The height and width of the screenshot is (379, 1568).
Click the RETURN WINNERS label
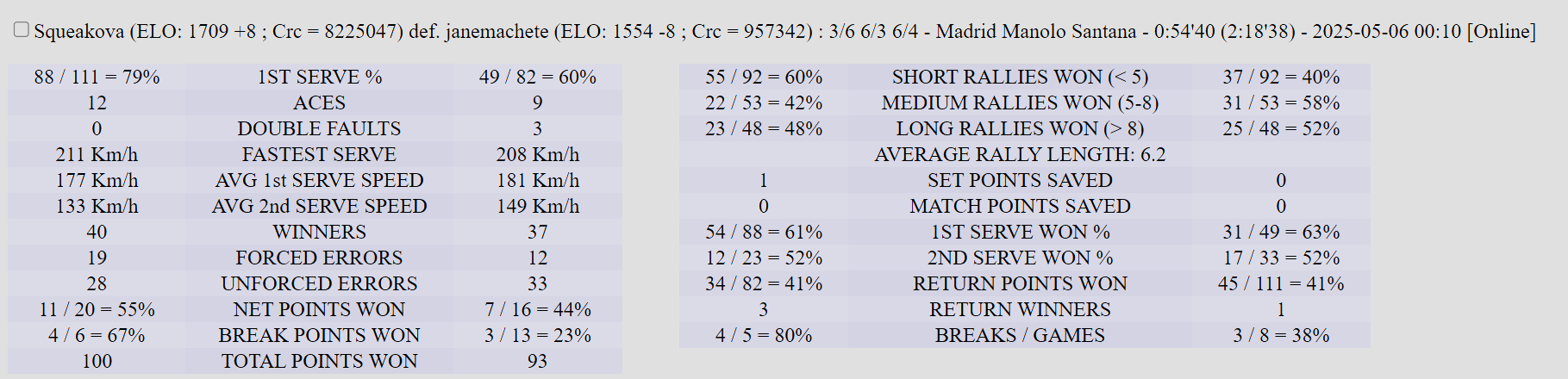pos(1020,310)
